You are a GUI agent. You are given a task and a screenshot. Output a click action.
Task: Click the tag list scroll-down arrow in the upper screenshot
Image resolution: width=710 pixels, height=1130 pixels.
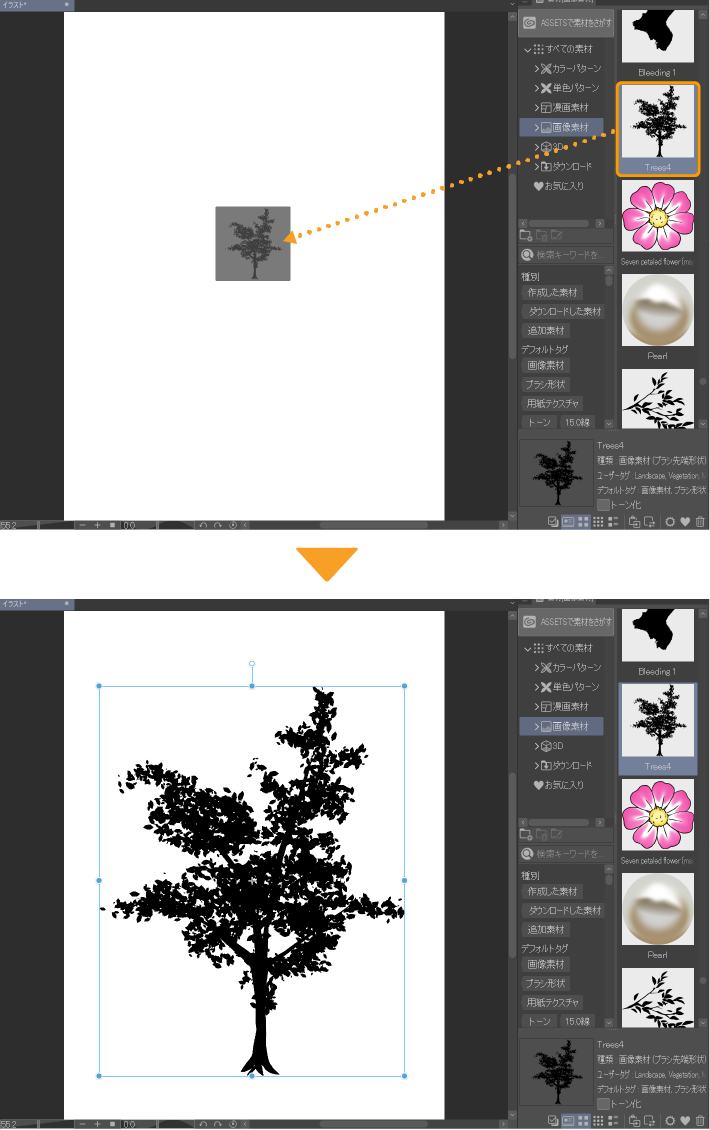[x=609, y=424]
